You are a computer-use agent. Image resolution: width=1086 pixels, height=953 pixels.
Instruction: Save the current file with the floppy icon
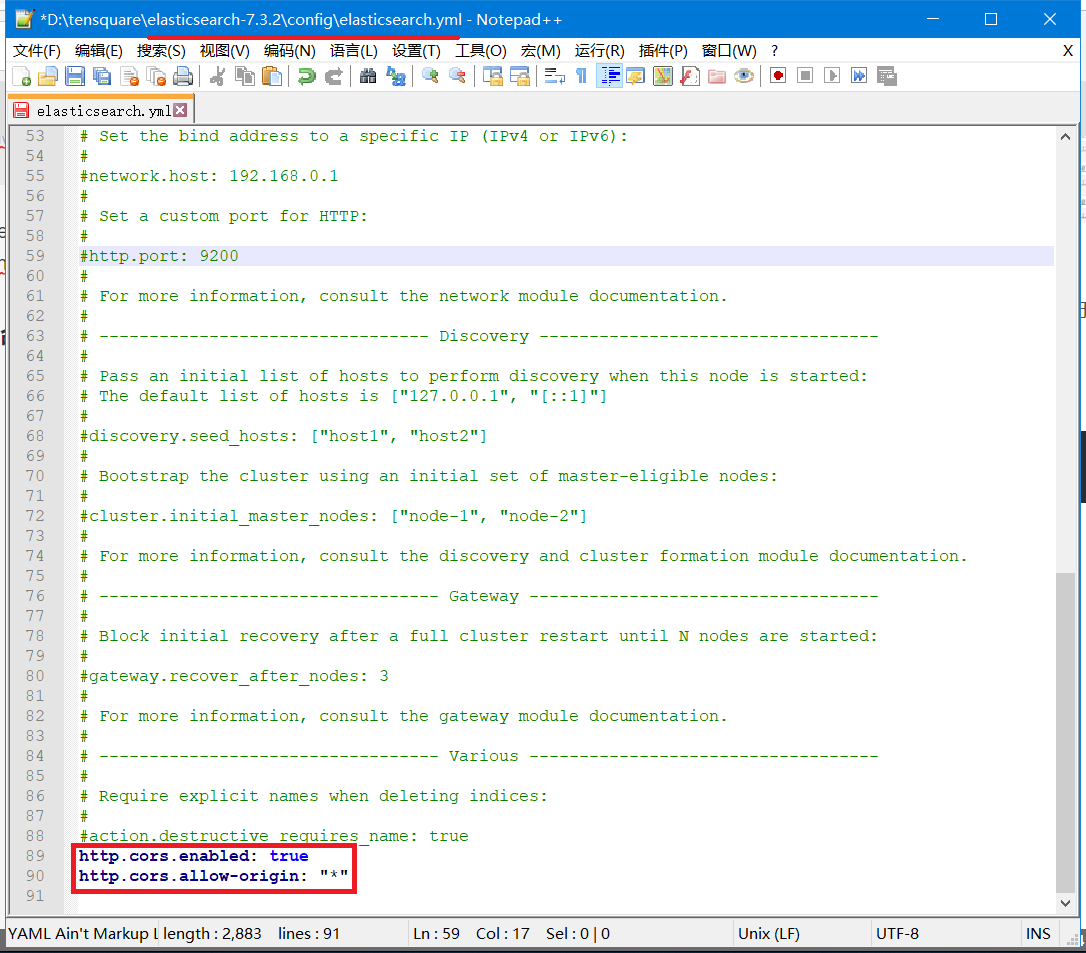75,76
